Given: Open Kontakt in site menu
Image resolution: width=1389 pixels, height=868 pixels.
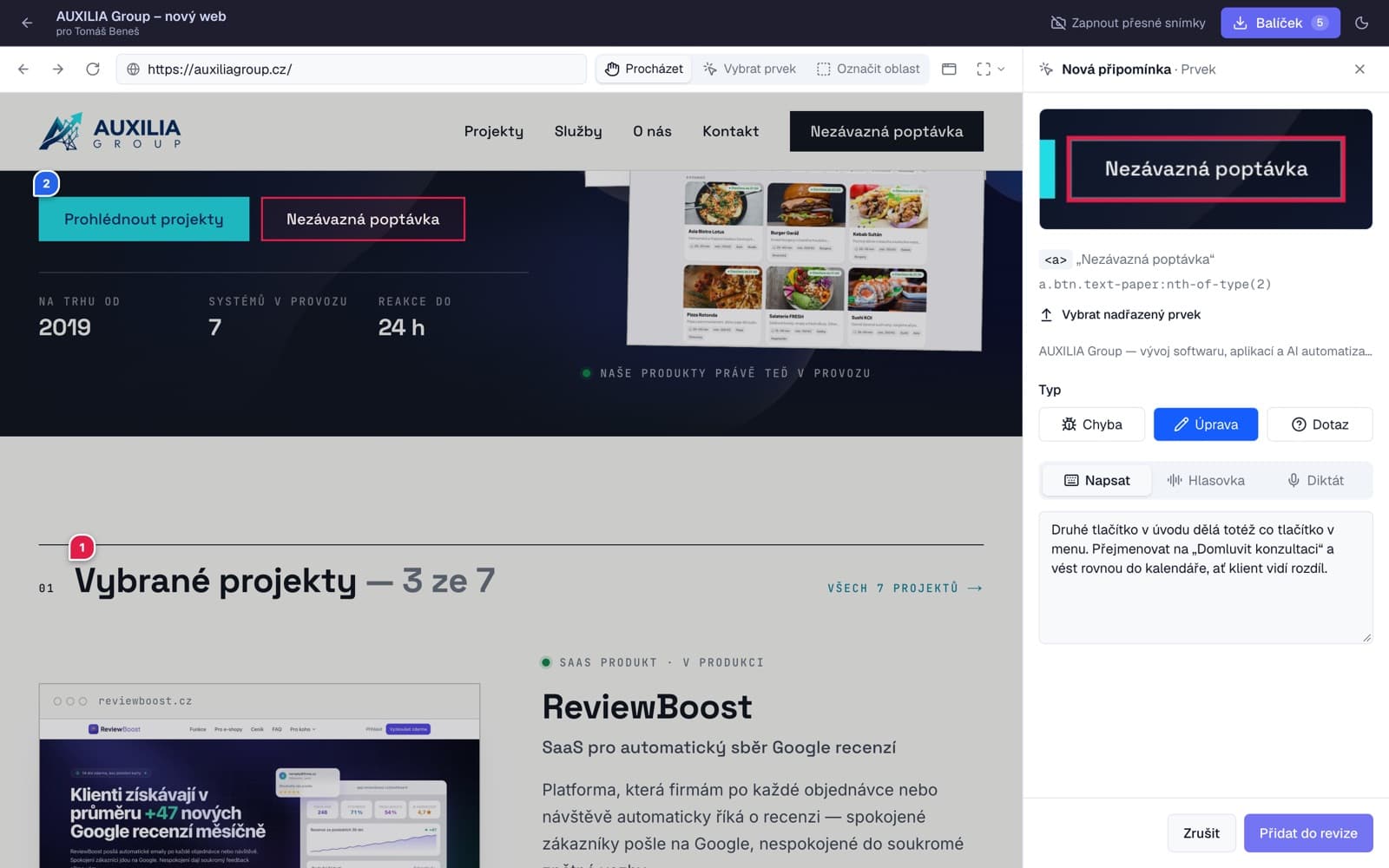Looking at the screenshot, I should click(730, 131).
